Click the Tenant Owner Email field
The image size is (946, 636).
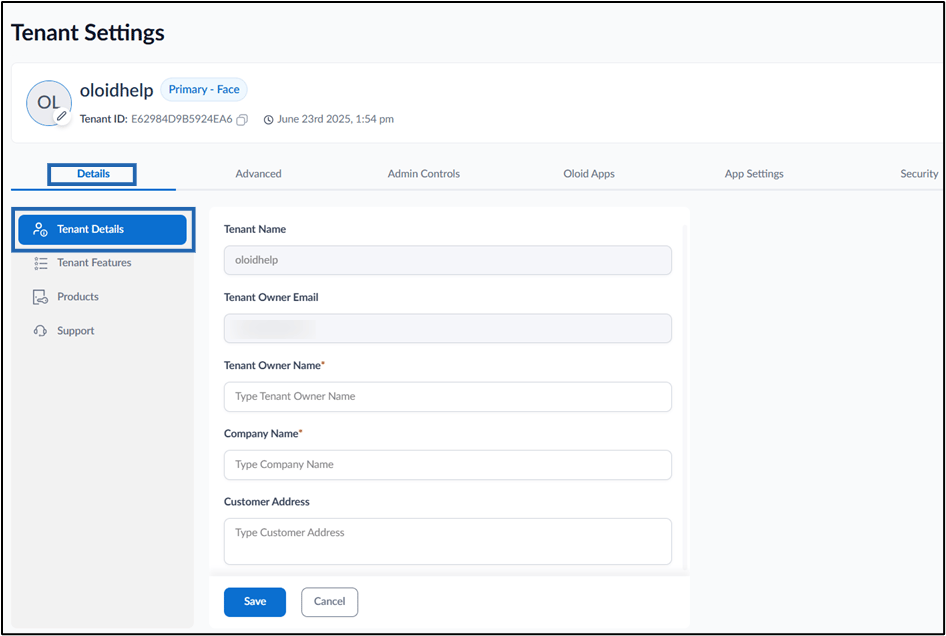448,328
